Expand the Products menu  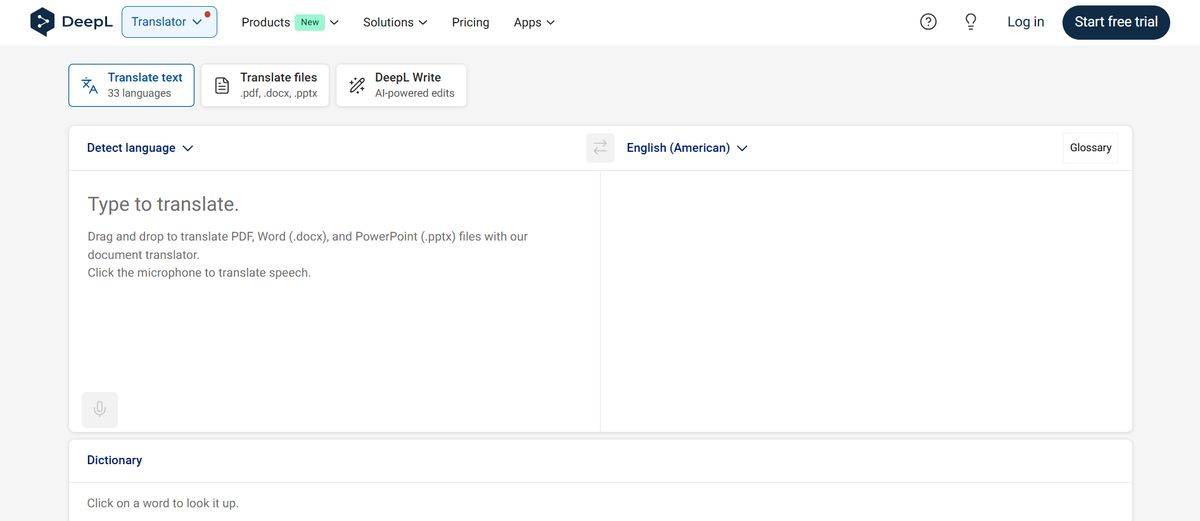pyautogui.click(x=290, y=22)
